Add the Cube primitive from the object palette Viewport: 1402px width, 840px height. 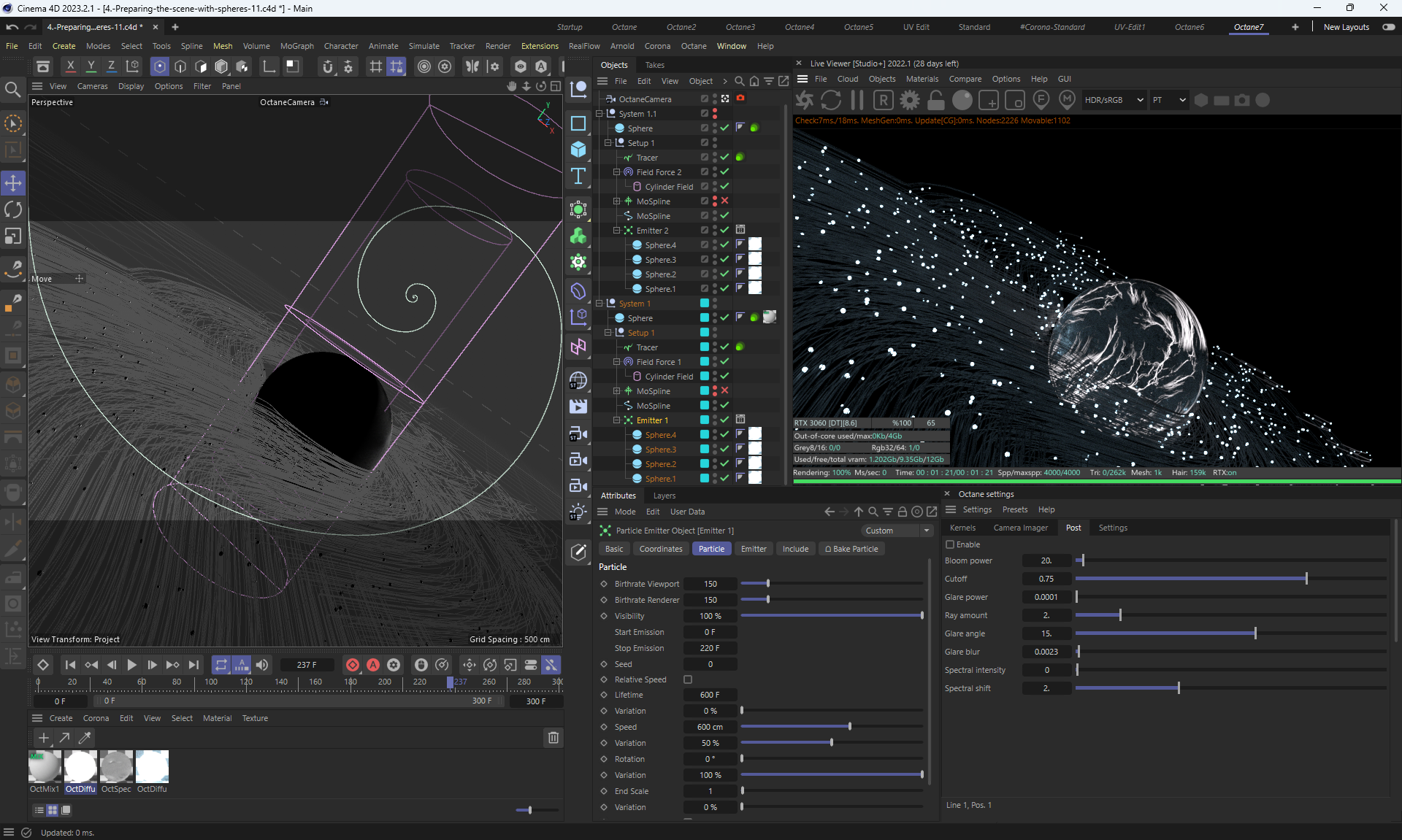point(578,150)
